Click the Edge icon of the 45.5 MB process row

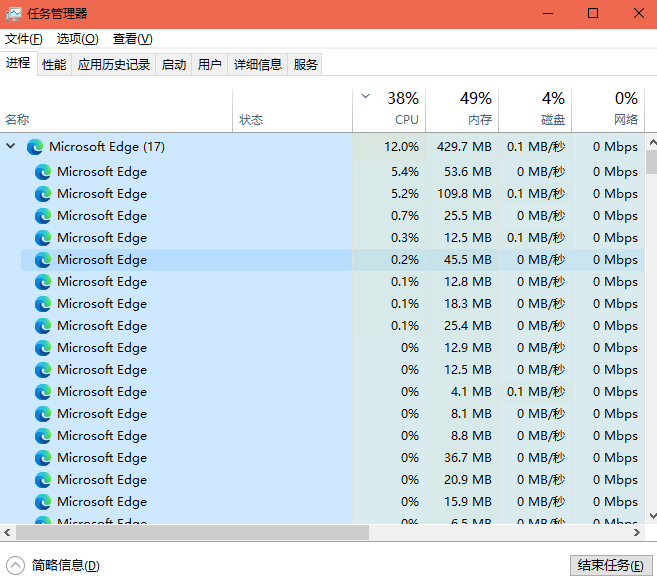pyautogui.click(x=43, y=260)
